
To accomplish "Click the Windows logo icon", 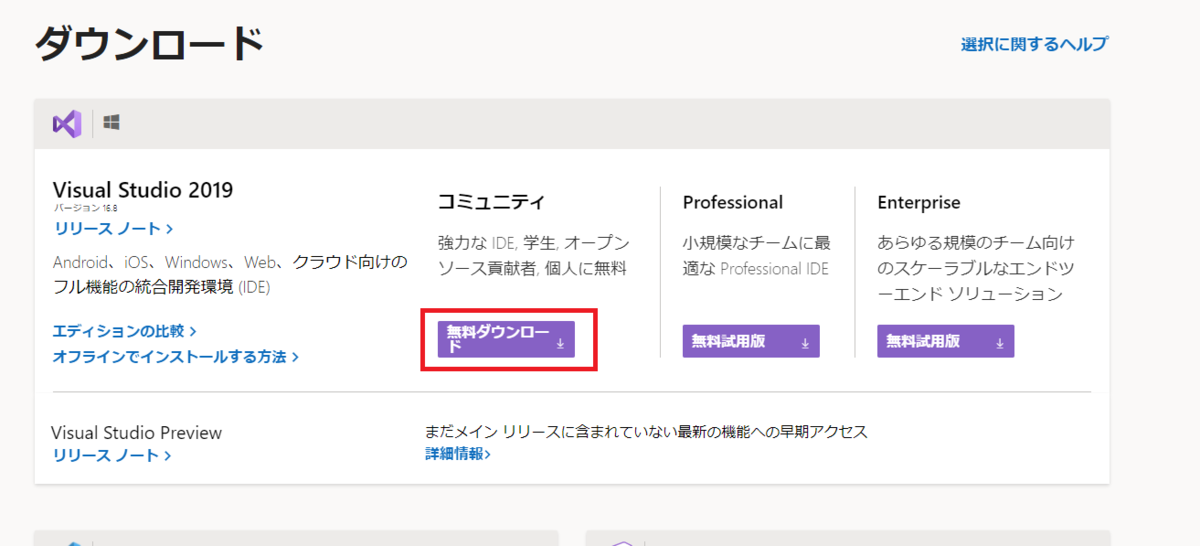I will coord(112,123).
